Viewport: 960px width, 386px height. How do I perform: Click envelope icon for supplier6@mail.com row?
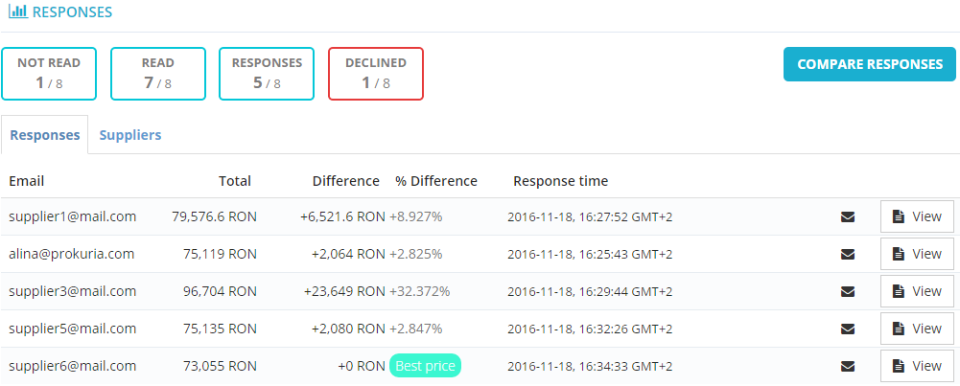pyautogui.click(x=847, y=366)
